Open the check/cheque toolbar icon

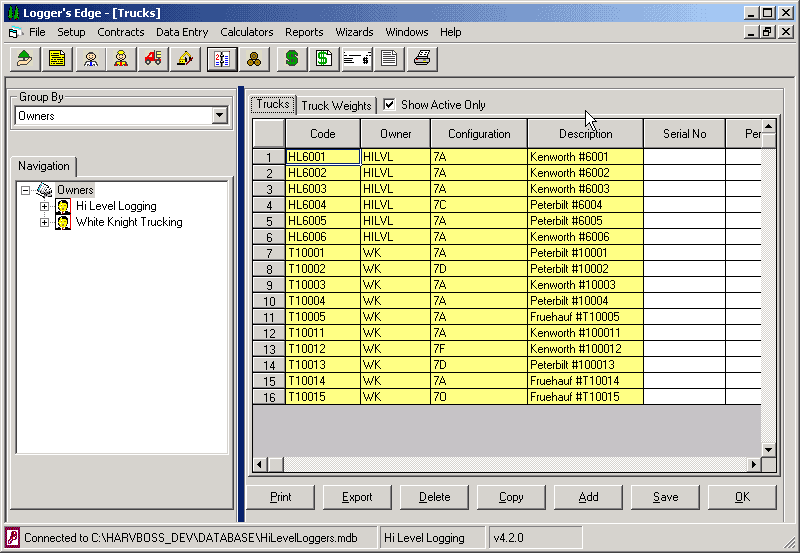point(357,59)
